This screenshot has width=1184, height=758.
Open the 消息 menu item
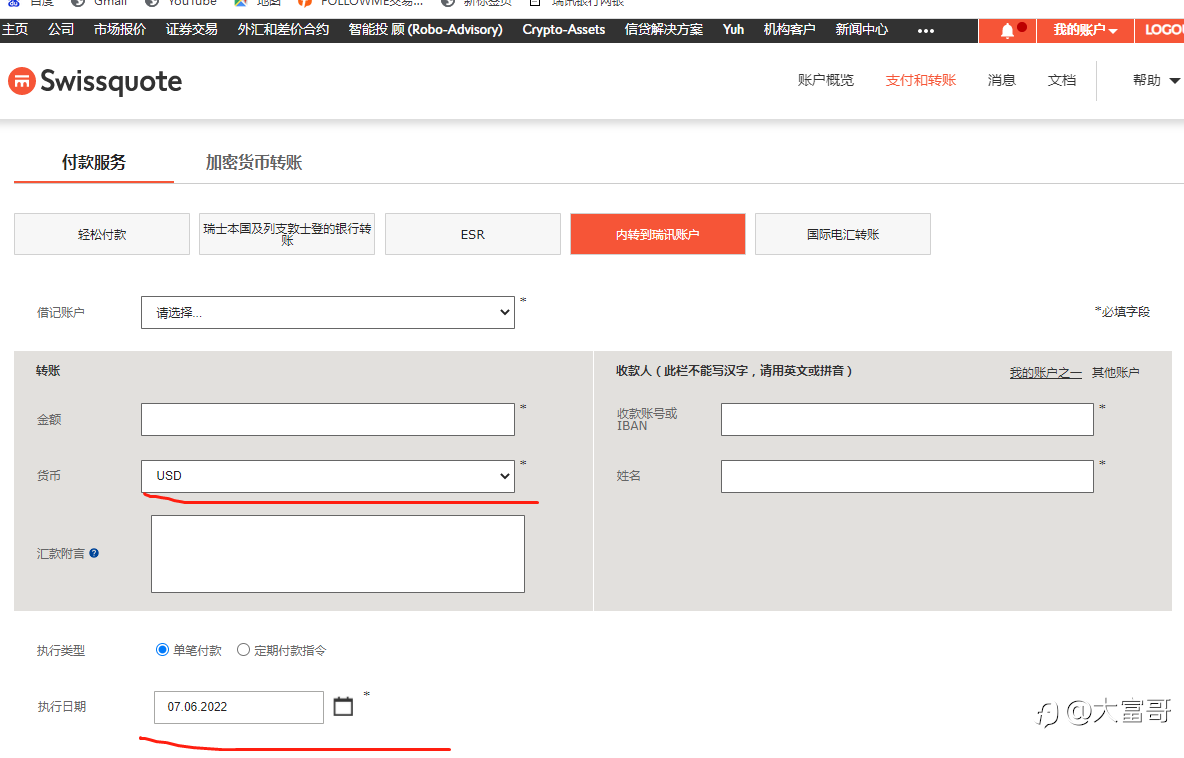(x=1001, y=80)
